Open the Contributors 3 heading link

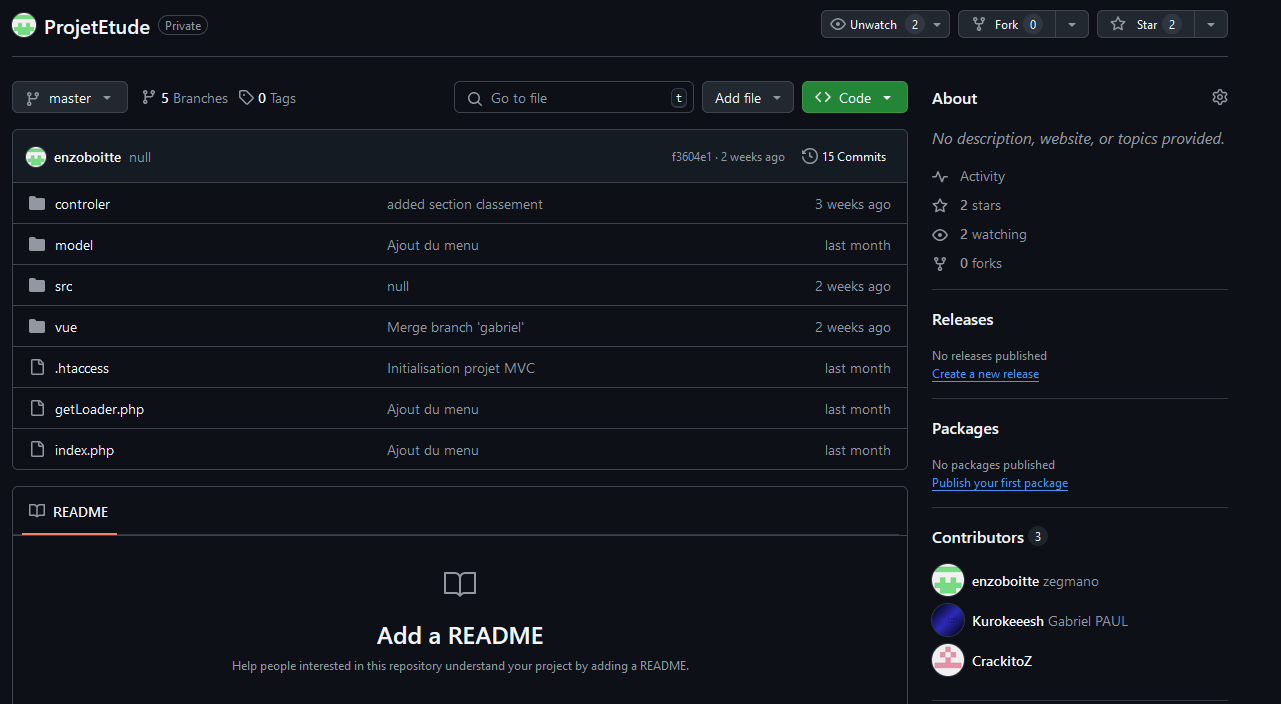pyautogui.click(x=989, y=537)
